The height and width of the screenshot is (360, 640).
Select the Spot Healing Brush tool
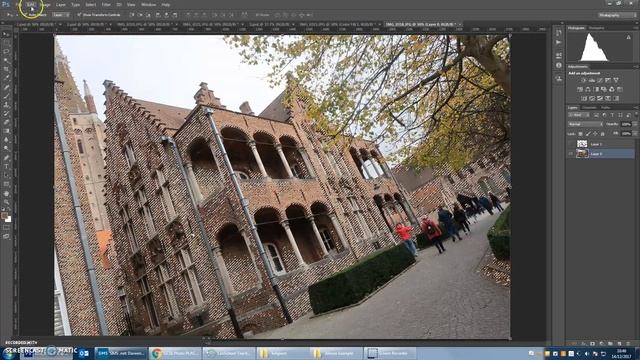pos(6,87)
